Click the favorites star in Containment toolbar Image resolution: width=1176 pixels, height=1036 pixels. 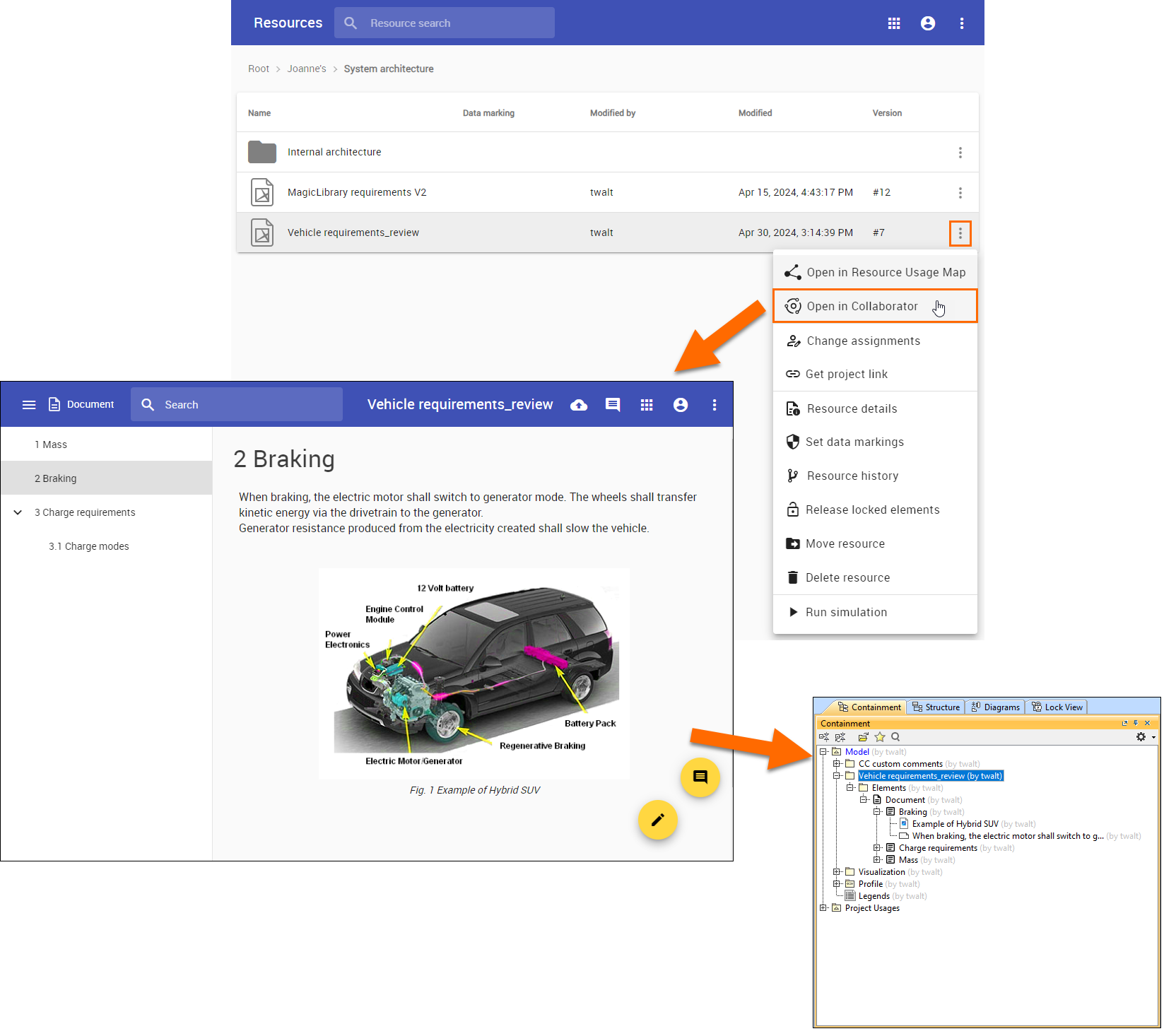[880, 737]
